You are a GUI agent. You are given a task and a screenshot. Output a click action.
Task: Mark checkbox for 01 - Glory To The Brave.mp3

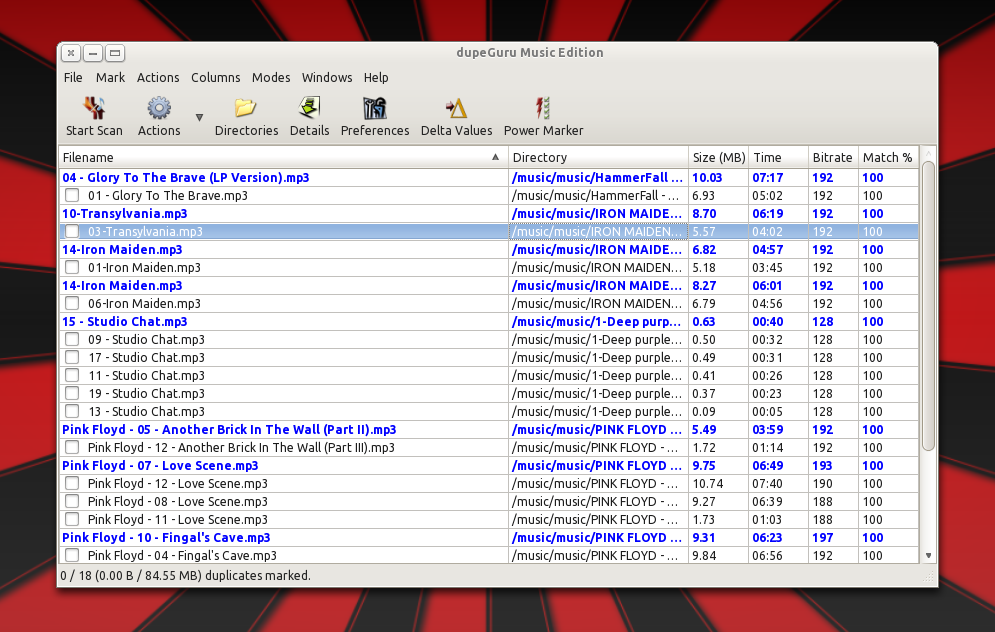coord(72,195)
